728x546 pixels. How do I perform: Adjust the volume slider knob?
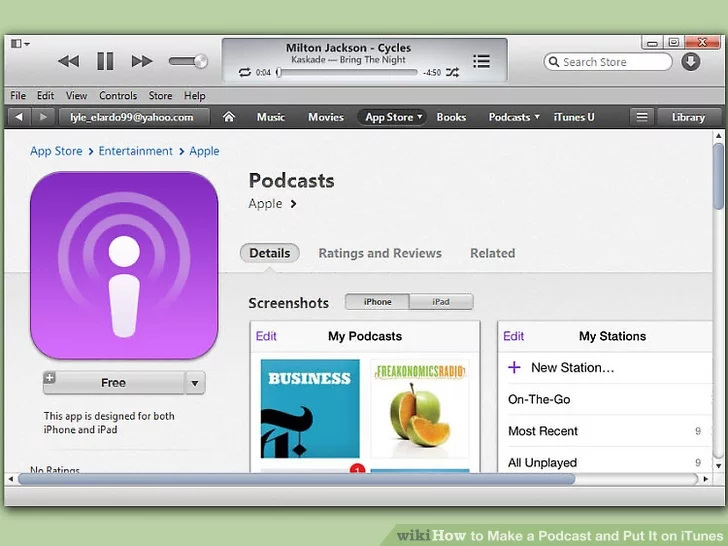(201, 61)
